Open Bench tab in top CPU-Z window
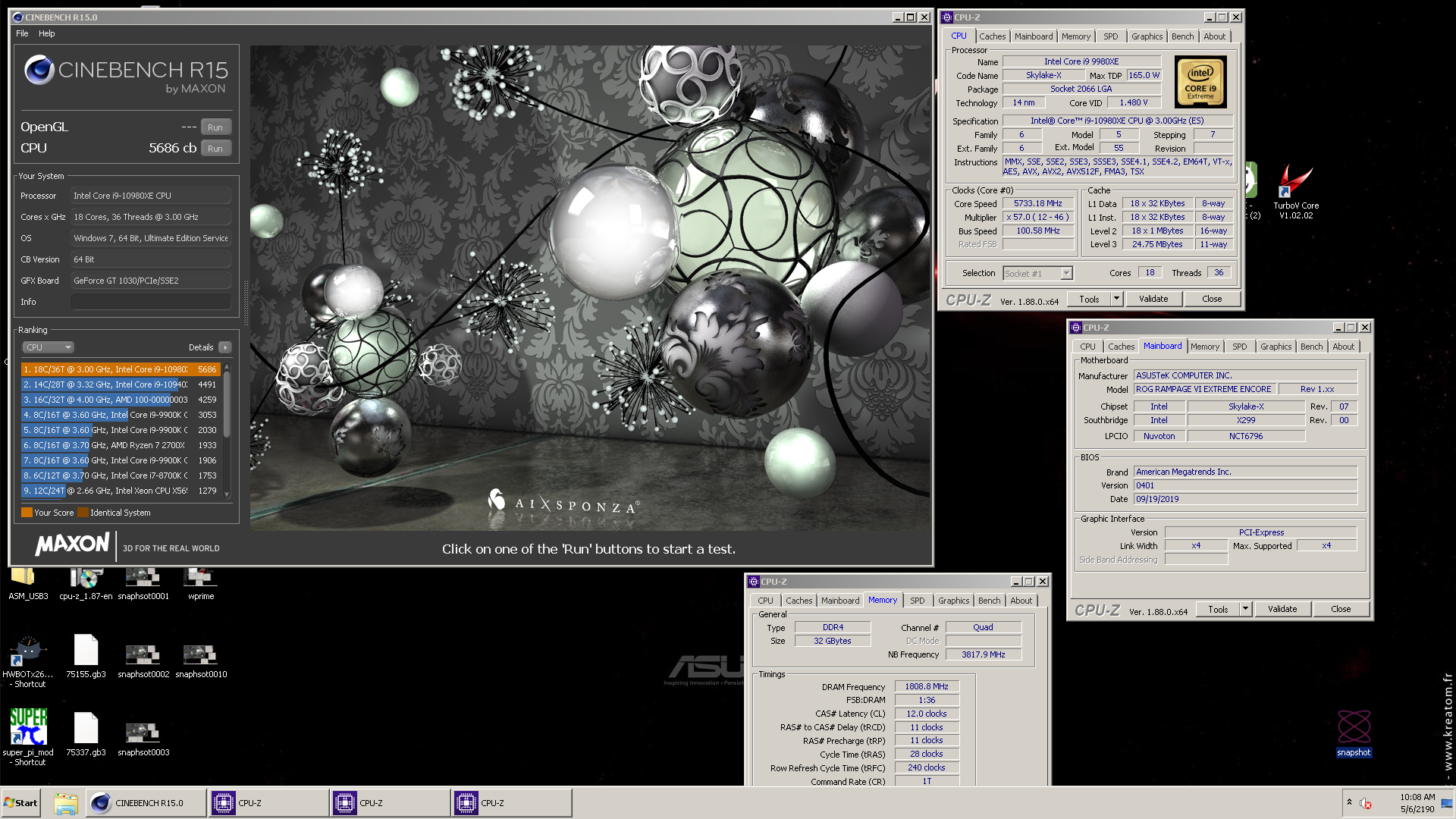This screenshot has height=819, width=1456. (x=1182, y=36)
